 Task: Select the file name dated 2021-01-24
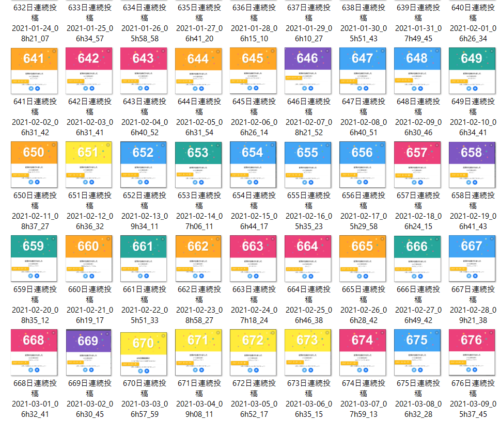pyautogui.click(x=35, y=23)
